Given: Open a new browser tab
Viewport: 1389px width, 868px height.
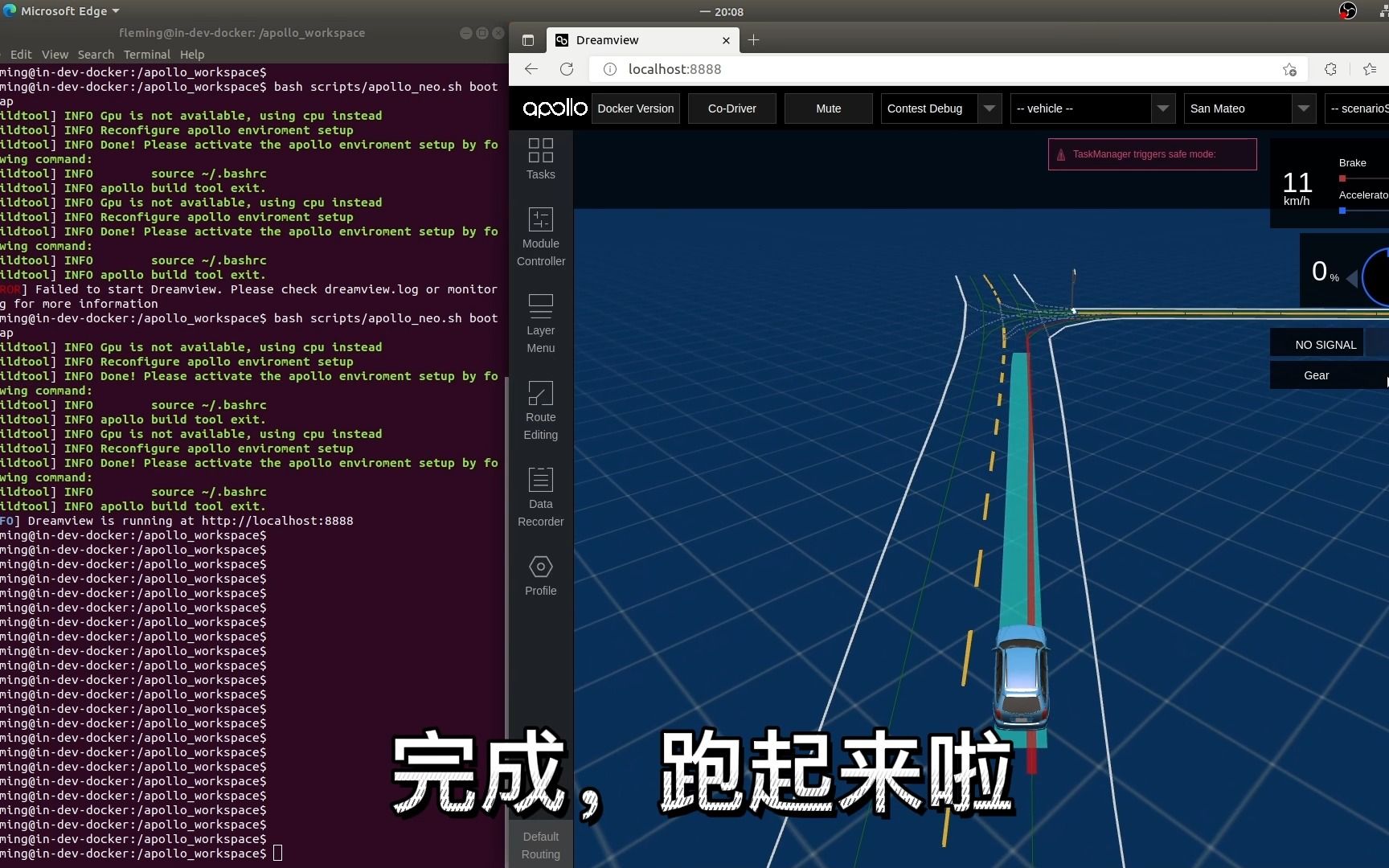Looking at the screenshot, I should point(753,40).
